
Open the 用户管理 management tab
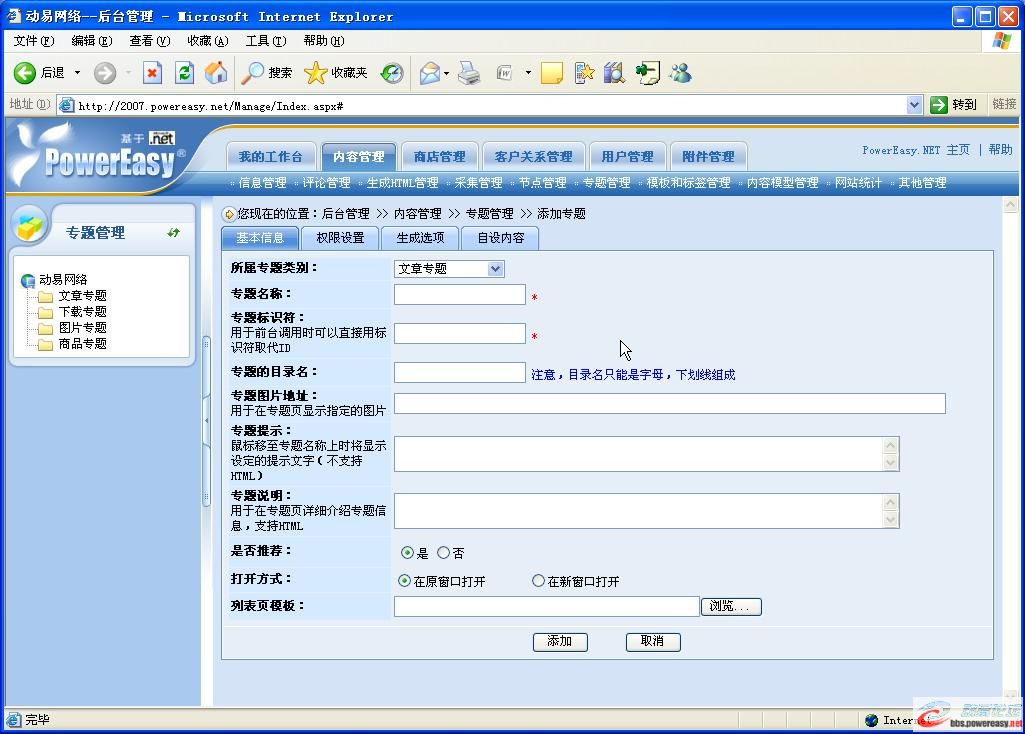pos(627,155)
